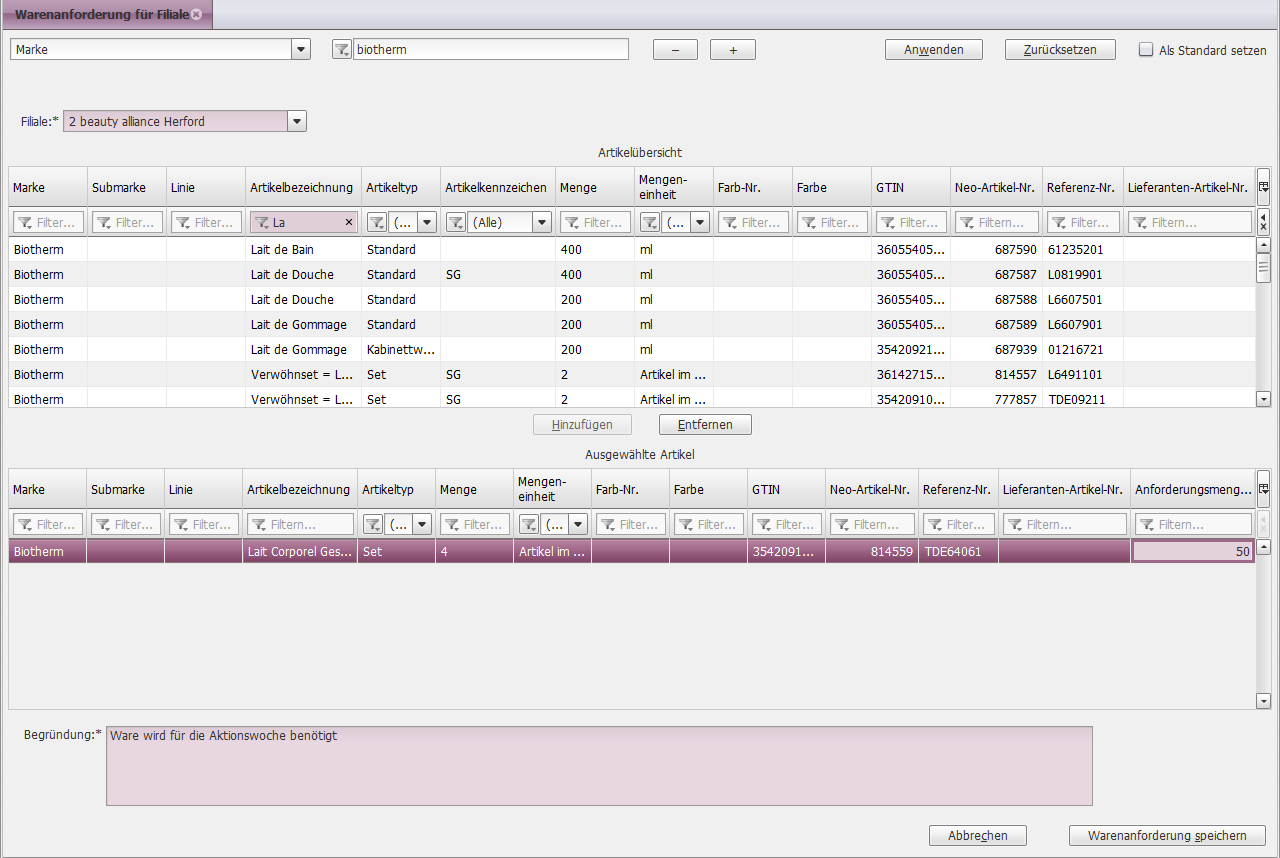Click the Linie filter field in Ausgewählte Artikel
1280x858 pixels.
click(x=204, y=524)
